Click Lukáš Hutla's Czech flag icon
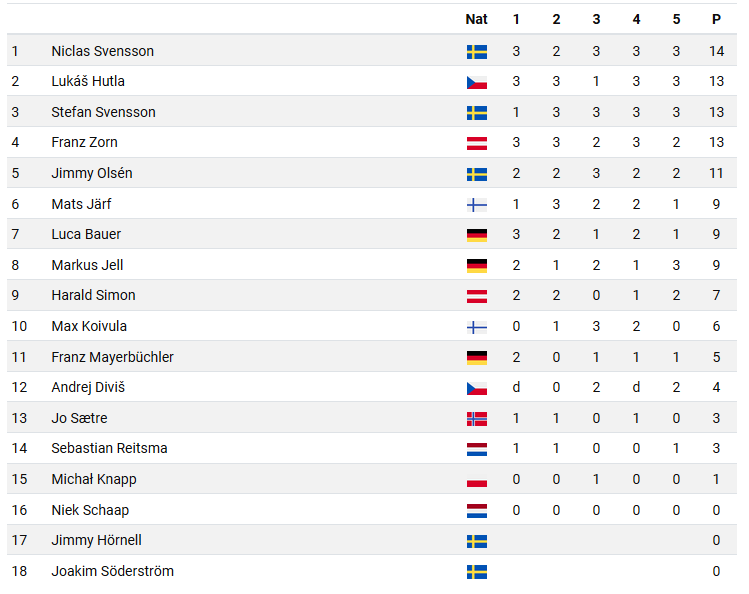749x594 pixels. [477, 82]
